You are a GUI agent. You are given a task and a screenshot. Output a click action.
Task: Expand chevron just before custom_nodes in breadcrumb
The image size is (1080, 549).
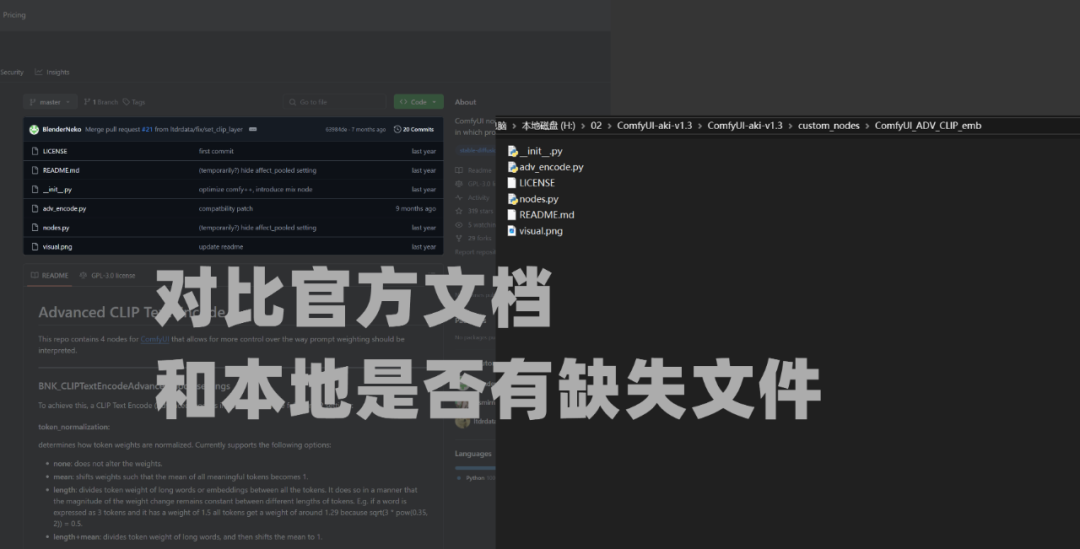[790, 125]
